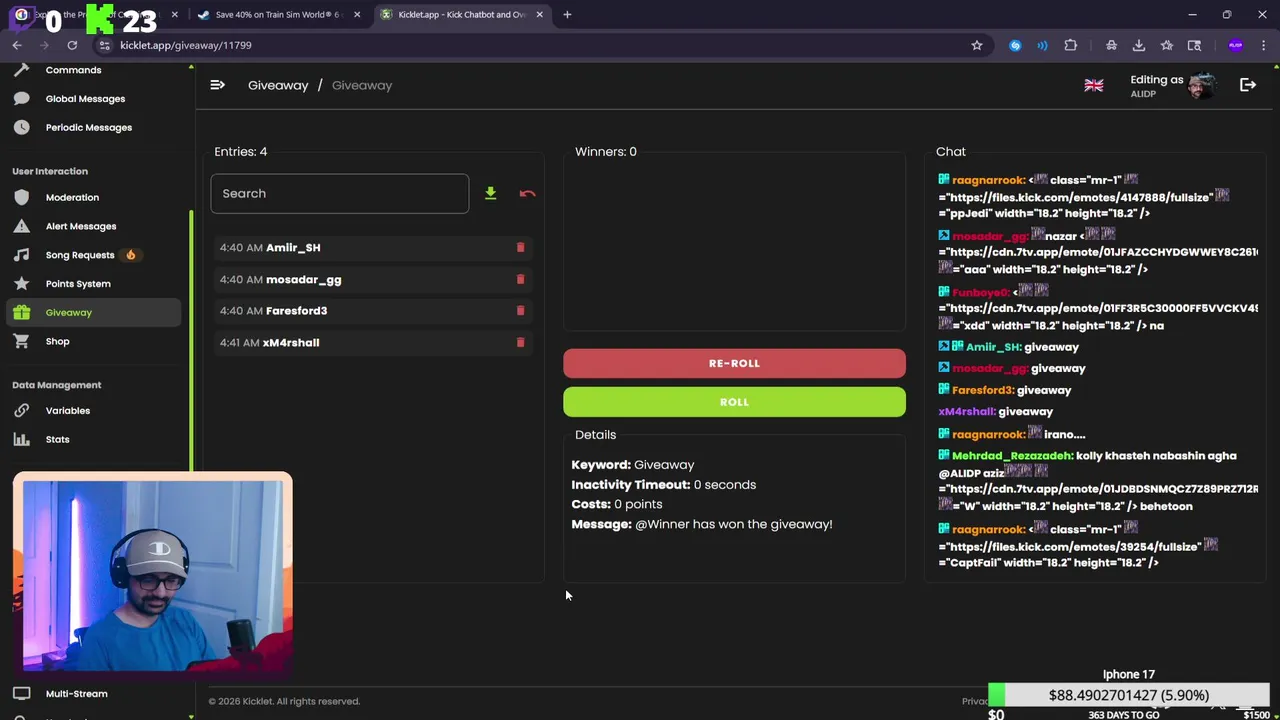The image size is (1280, 720).
Task: Delete entry Amiir_SH
Action: click(520, 247)
